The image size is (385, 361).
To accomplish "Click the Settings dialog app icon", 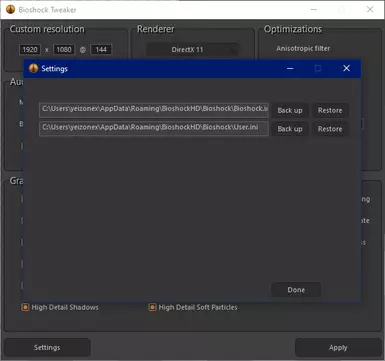I will click(x=33, y=68).
